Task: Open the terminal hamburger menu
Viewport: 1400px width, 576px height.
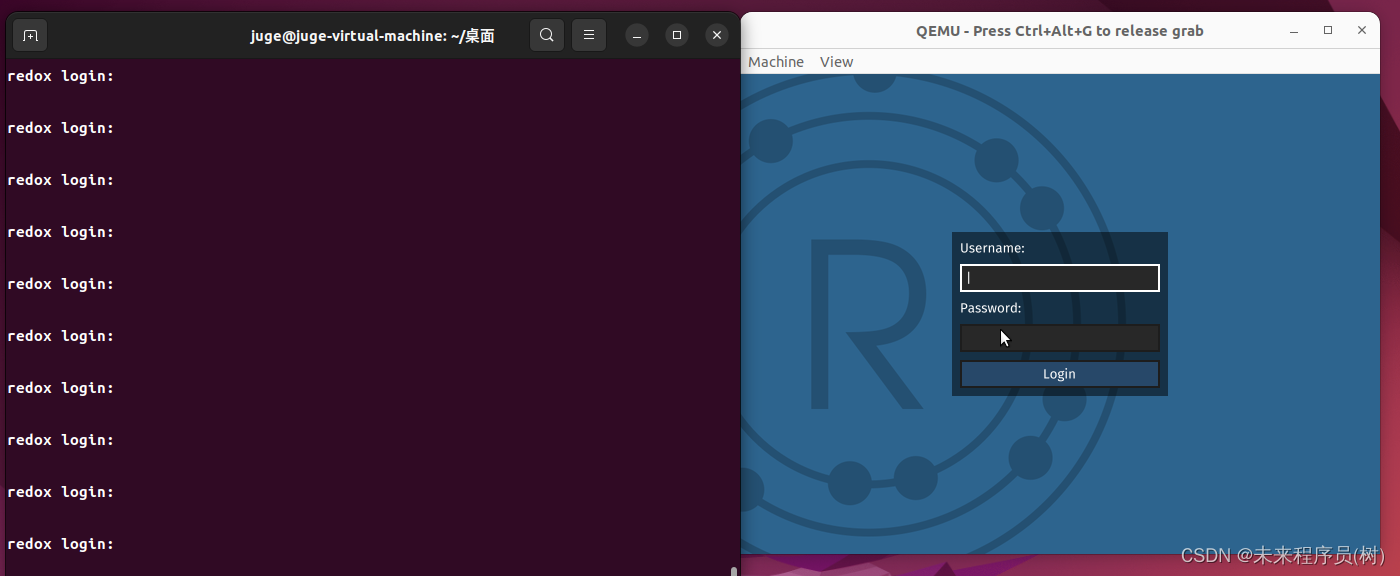Action: (588, 34)
